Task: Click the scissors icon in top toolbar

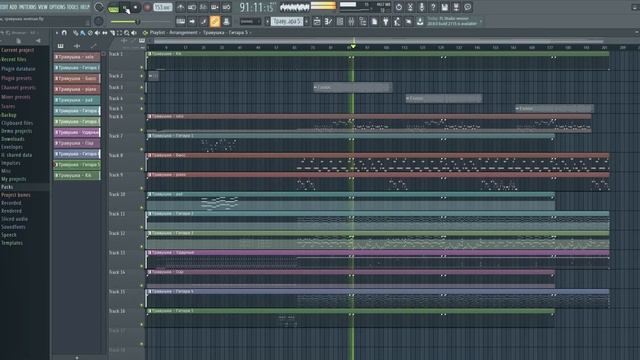Action: coord(410,7)
